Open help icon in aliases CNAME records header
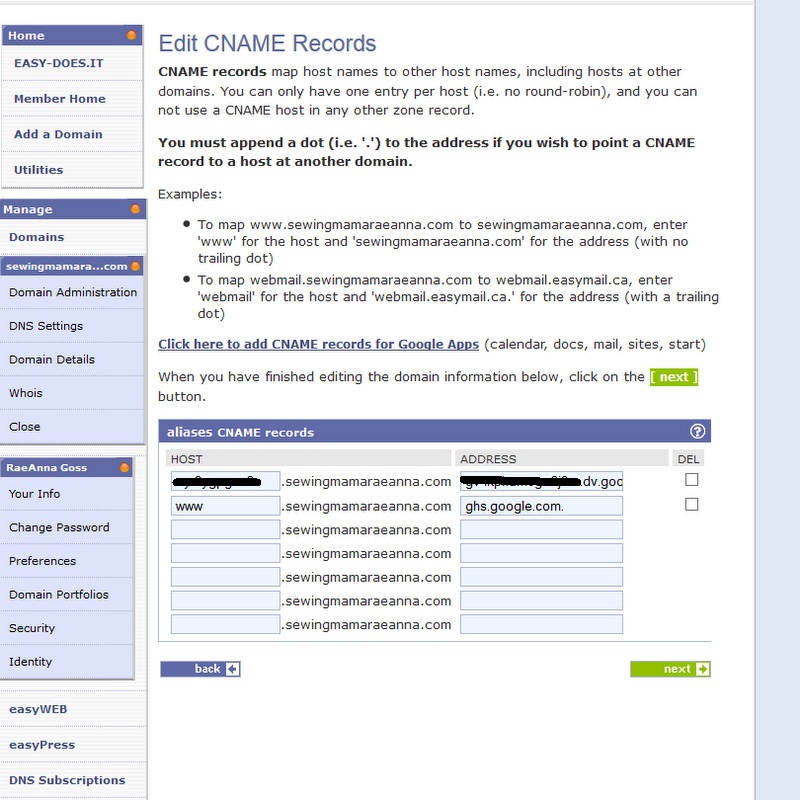Screen dimensions: 800x800 point(697,432)
